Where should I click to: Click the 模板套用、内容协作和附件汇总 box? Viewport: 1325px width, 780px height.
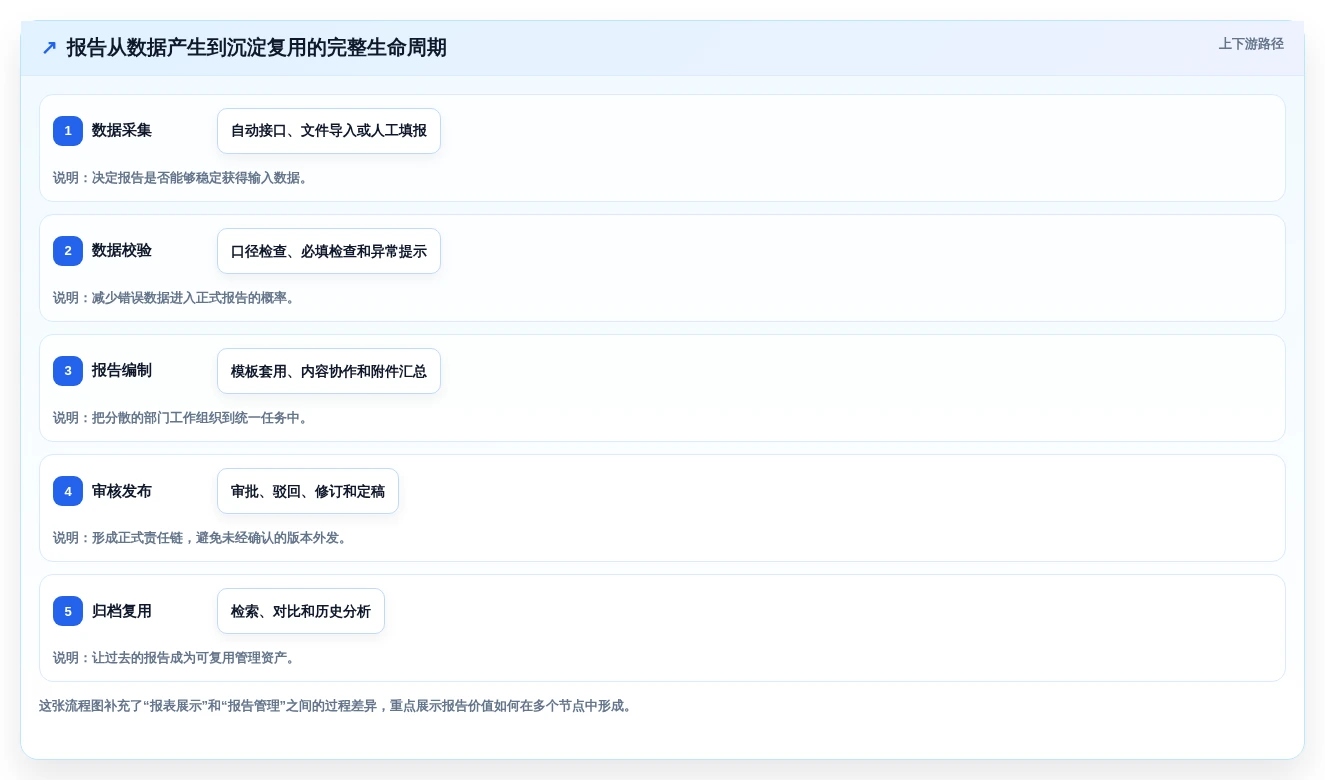pos(329,371)
